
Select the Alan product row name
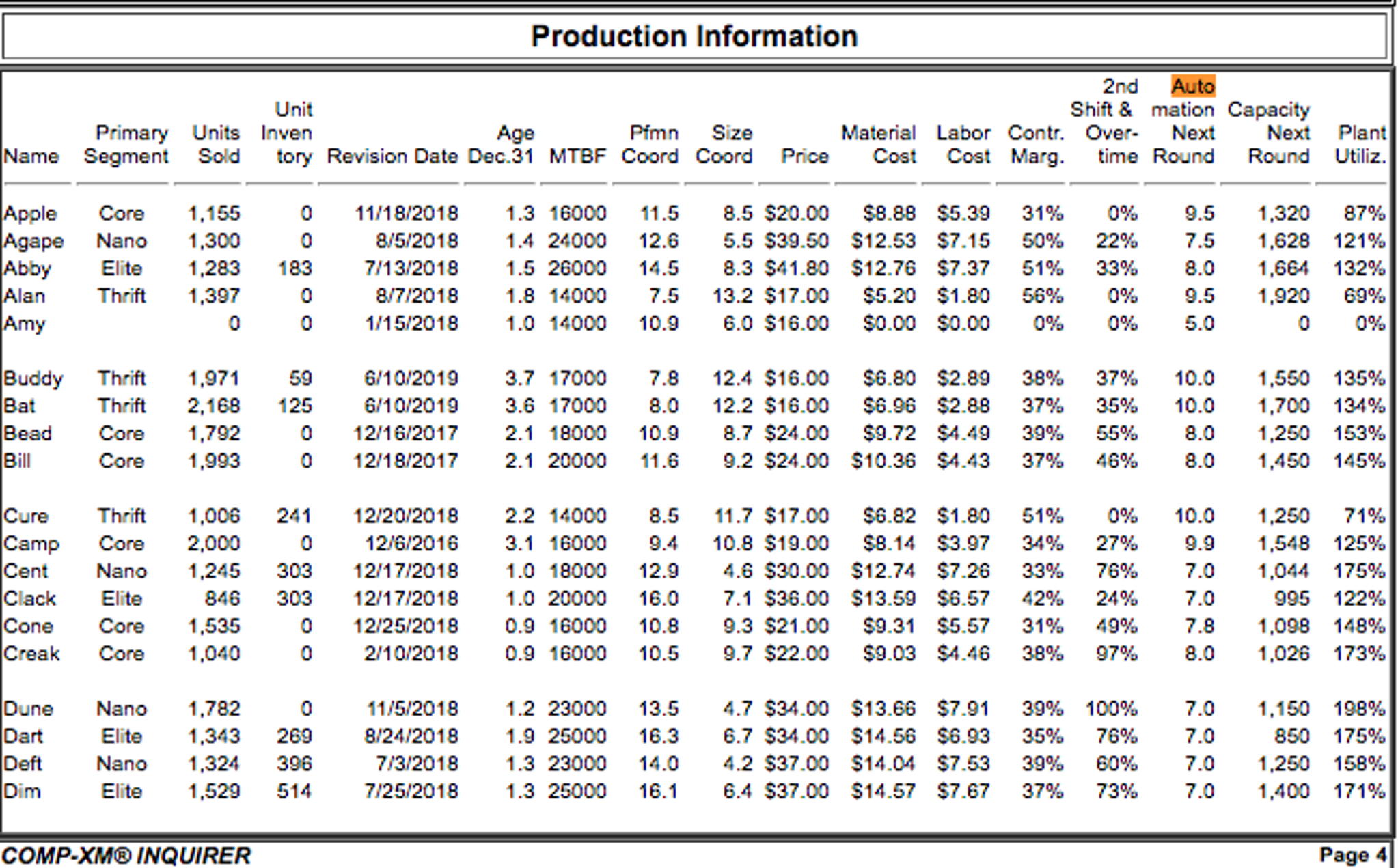[x=24, y=296]
